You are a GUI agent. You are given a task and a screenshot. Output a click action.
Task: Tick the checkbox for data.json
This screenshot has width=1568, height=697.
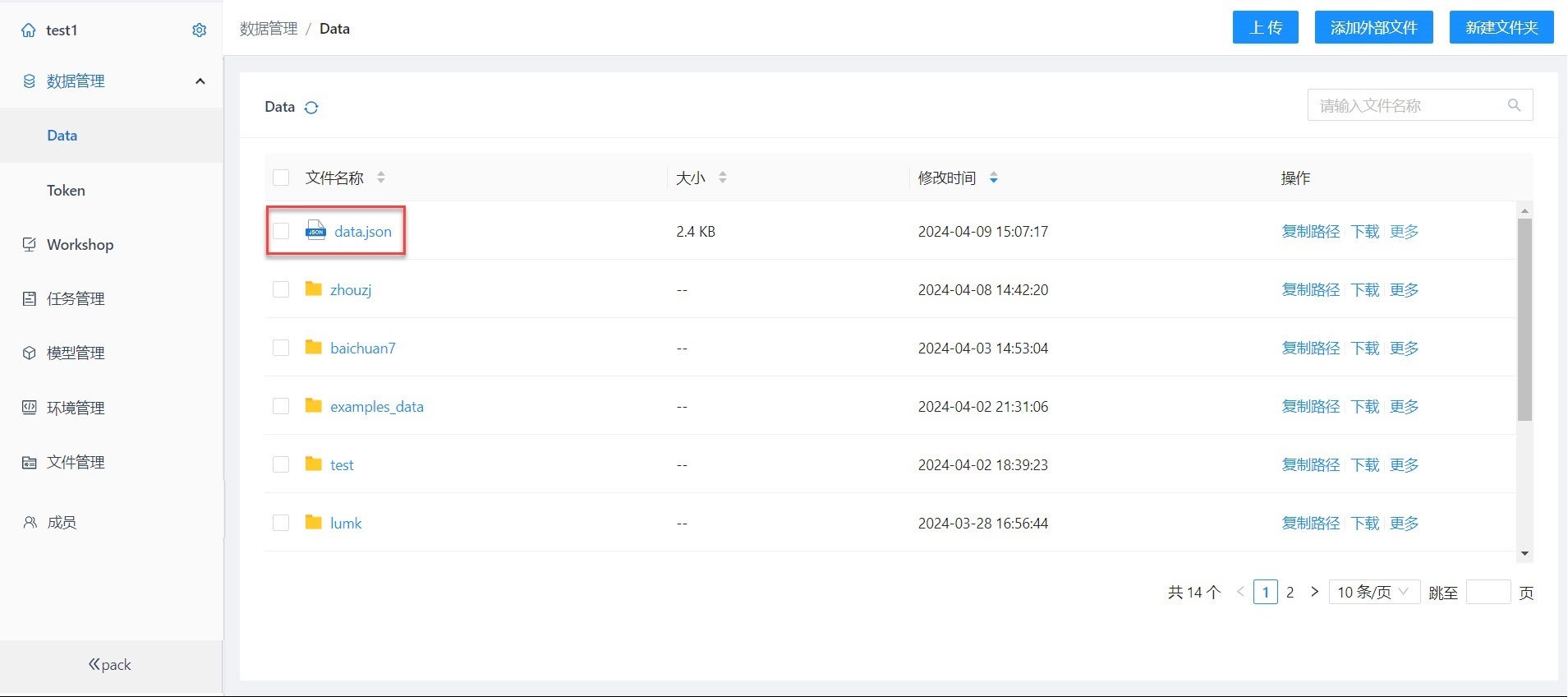(281, 231)
